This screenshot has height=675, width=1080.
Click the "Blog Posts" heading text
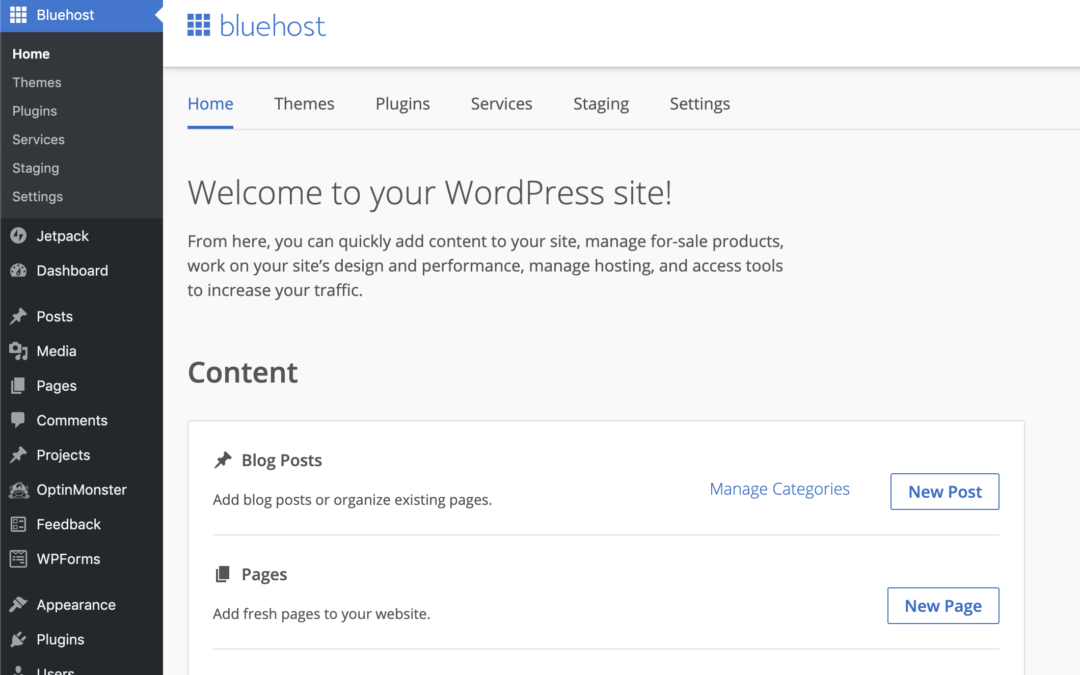pyautogui.click(x=282, y=459)
